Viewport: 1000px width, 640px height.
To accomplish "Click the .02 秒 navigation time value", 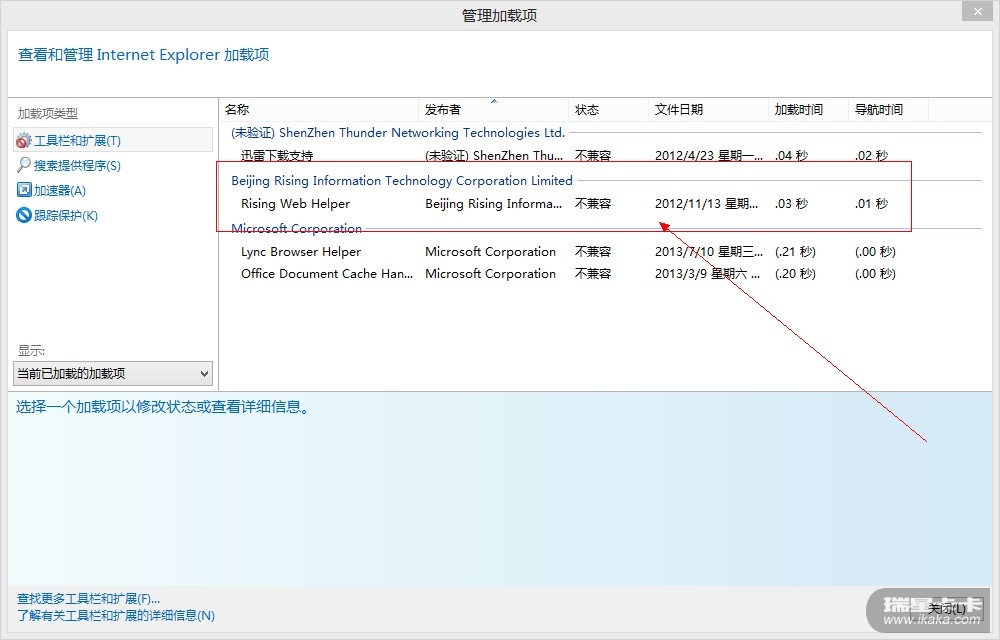I will pyautogui.click(x=871, y=156).
